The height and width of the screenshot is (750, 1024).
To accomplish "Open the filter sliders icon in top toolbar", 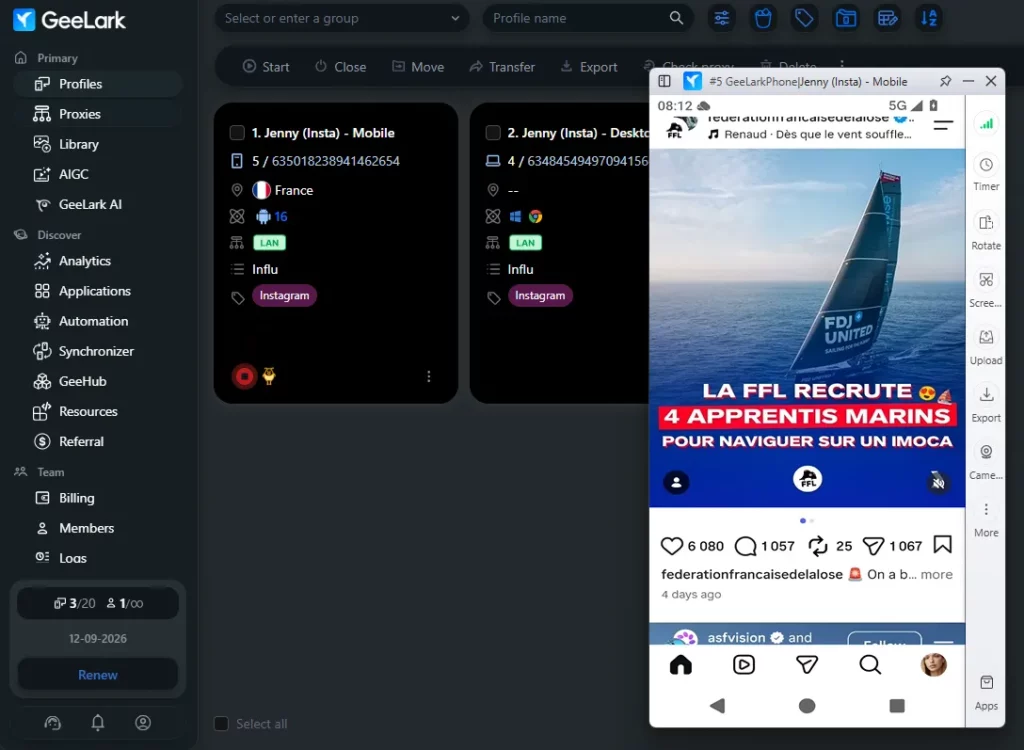I will click(722, 18).
